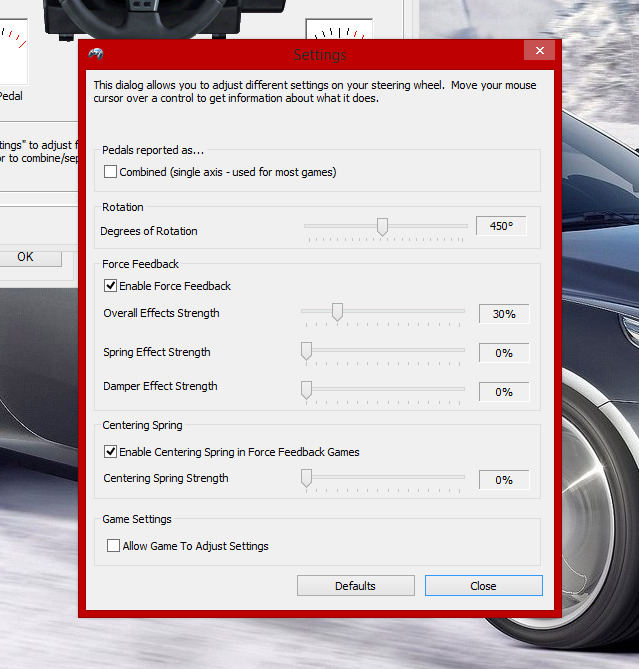
Task: Click the Damper Effect Strength slider thumb
Action: pyautogui.click(x=306, y=390)
